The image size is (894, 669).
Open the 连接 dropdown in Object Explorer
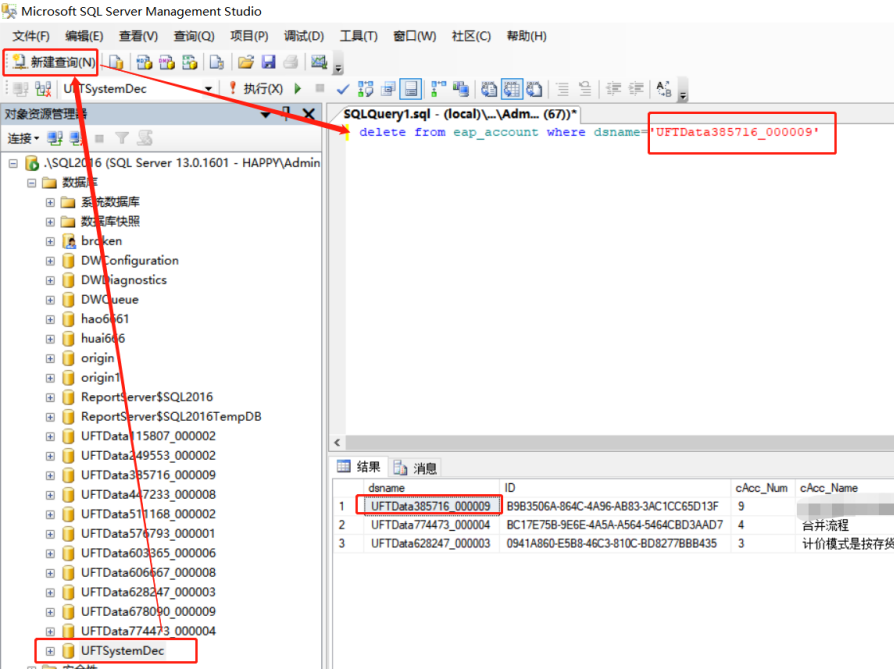pos(23,138)
